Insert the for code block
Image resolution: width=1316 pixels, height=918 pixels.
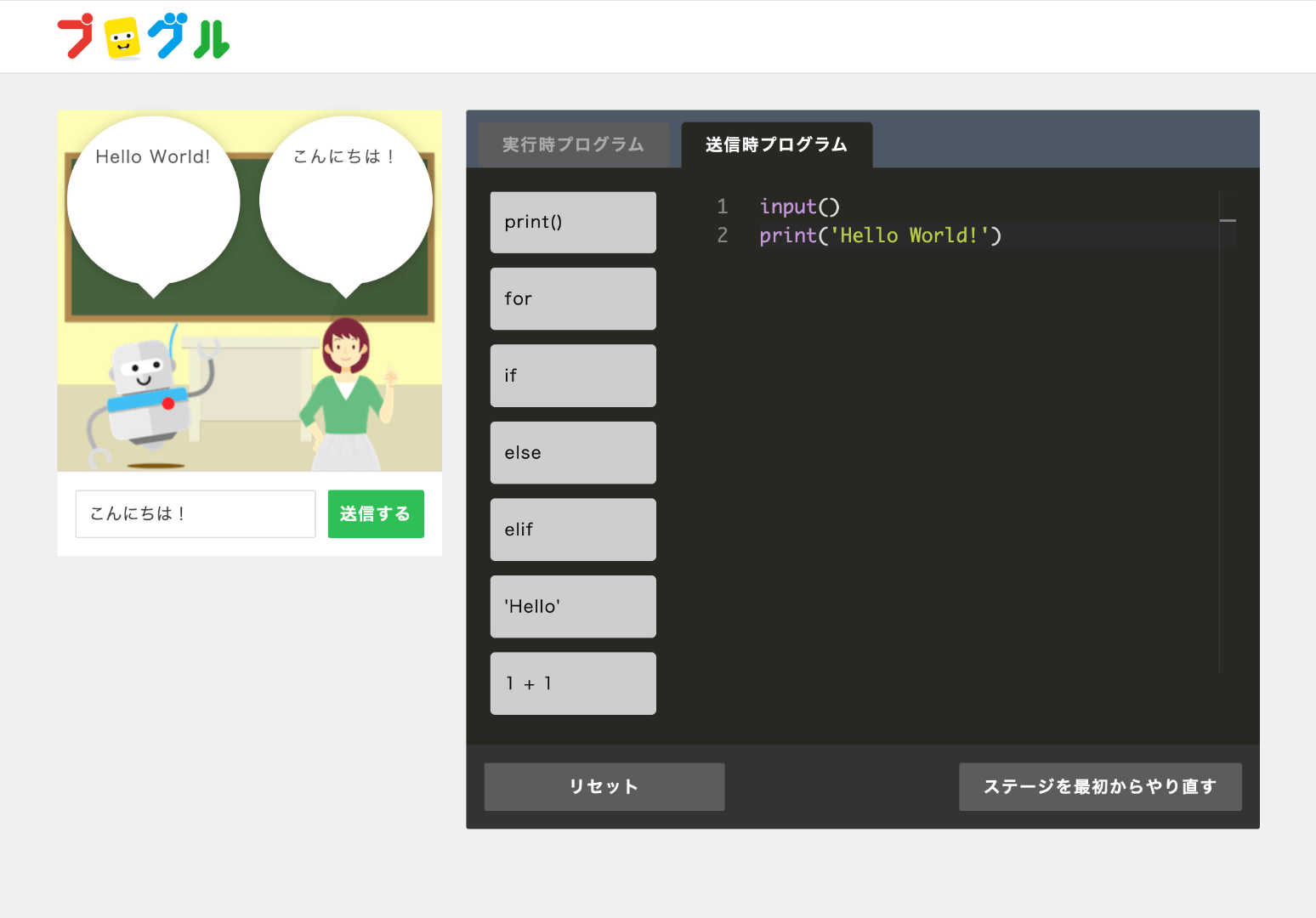(x=573, y=298)
